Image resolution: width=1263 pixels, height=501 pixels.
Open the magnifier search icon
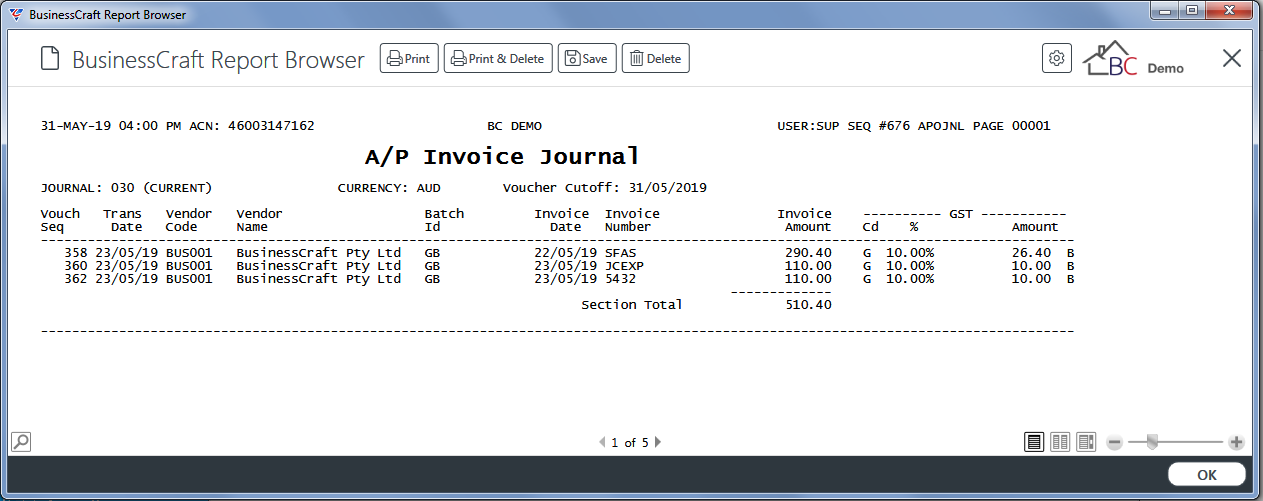(21, 441)
